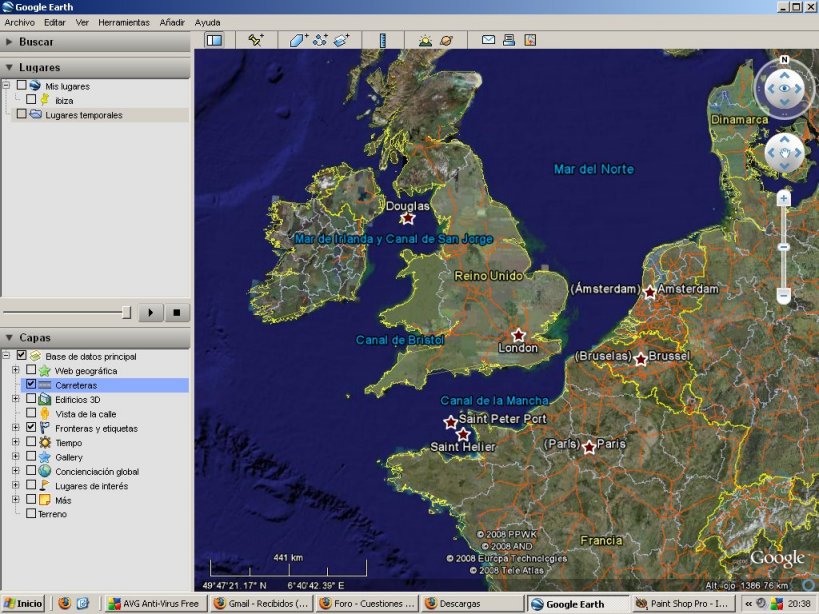Screen dimensions: 819x614
Task: Collapse Base de datos principal node
Action: pyautogui.click(x=6, y=355)
